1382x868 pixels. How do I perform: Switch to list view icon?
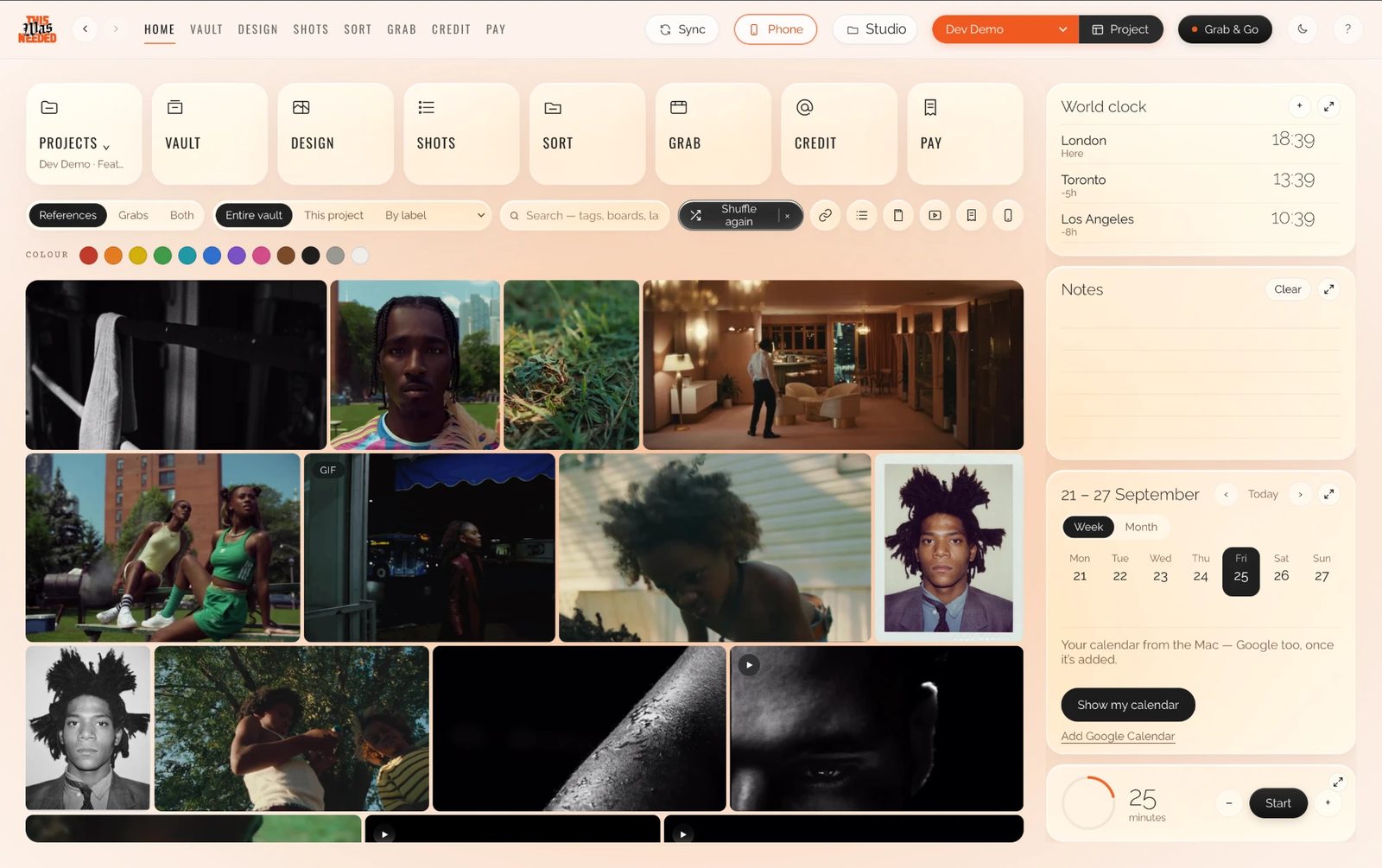pyautogui.click(x=862, y=215)
